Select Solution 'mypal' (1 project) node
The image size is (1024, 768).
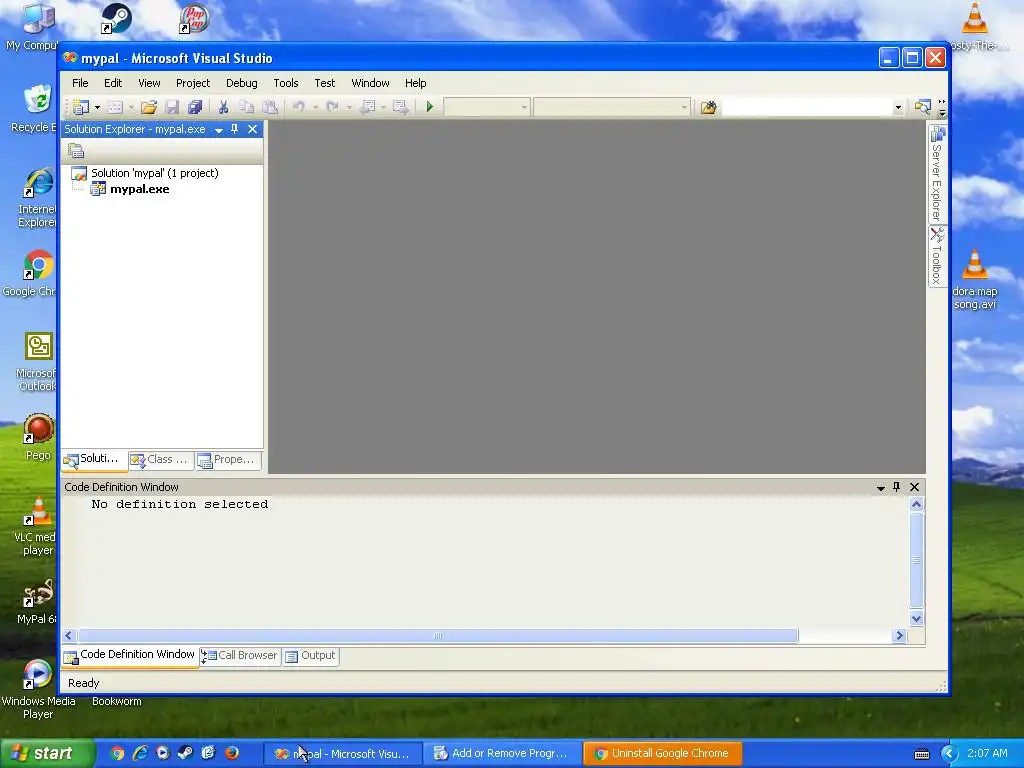pyautogui.click(x=154, y=173)
